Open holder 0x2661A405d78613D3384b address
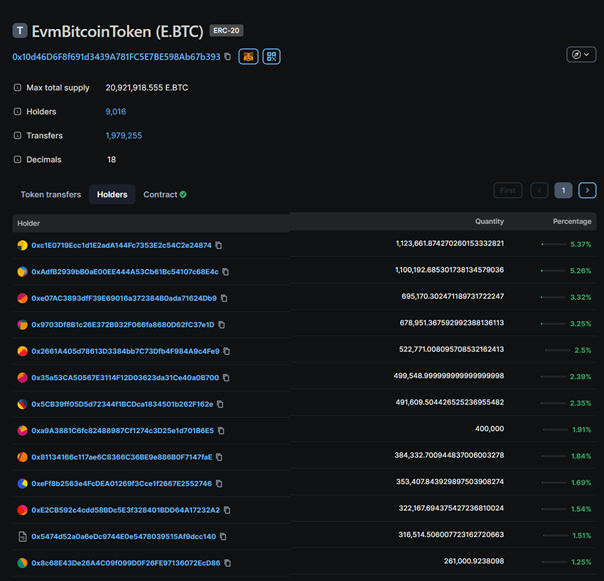 [x=125, y=351]
